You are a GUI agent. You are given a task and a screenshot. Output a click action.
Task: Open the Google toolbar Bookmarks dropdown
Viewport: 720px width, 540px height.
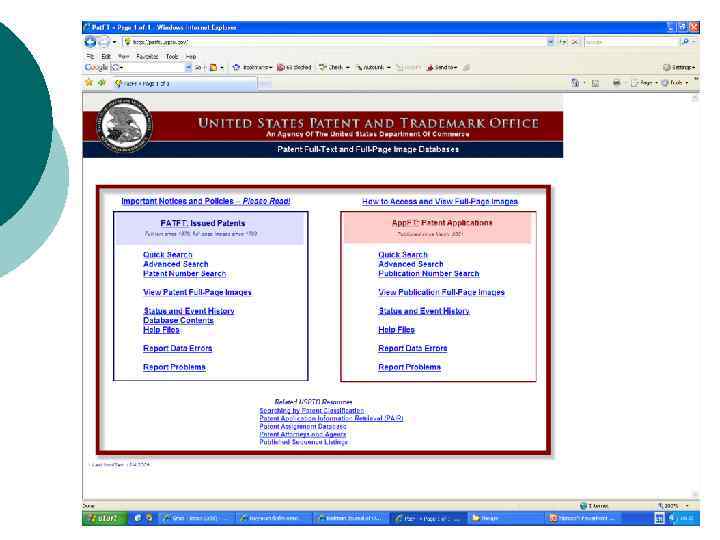[253, 67]
